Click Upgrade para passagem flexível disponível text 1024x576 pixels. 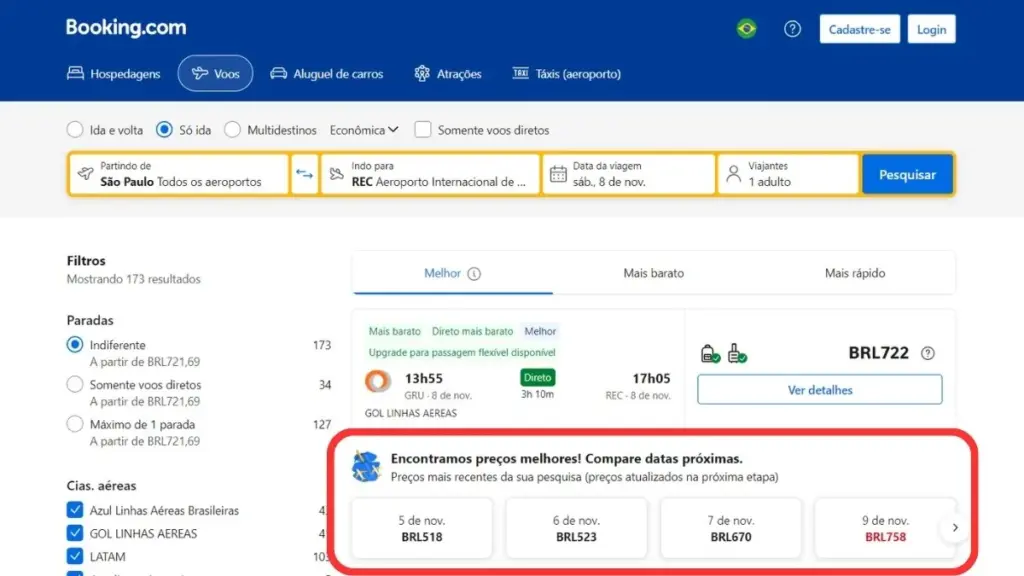[x=462, y=352]
